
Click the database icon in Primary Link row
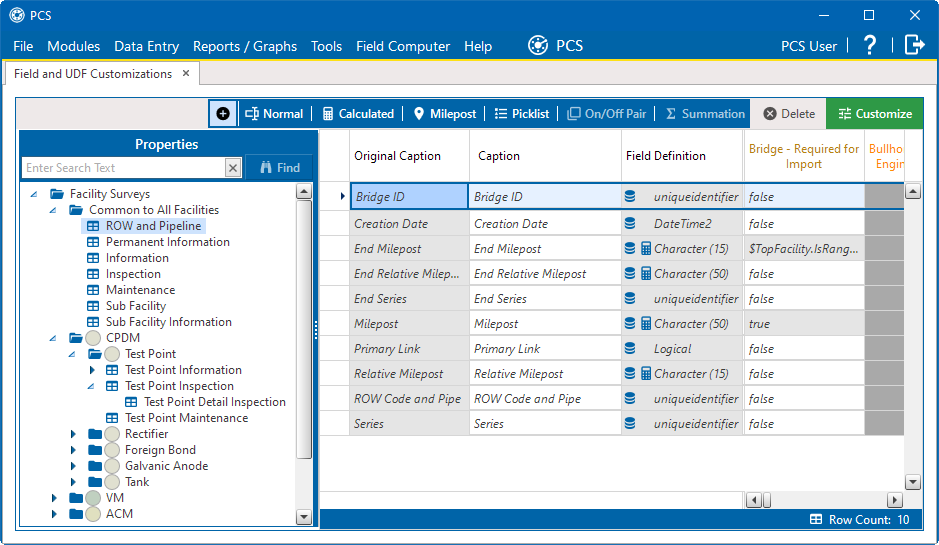[629, 349]
